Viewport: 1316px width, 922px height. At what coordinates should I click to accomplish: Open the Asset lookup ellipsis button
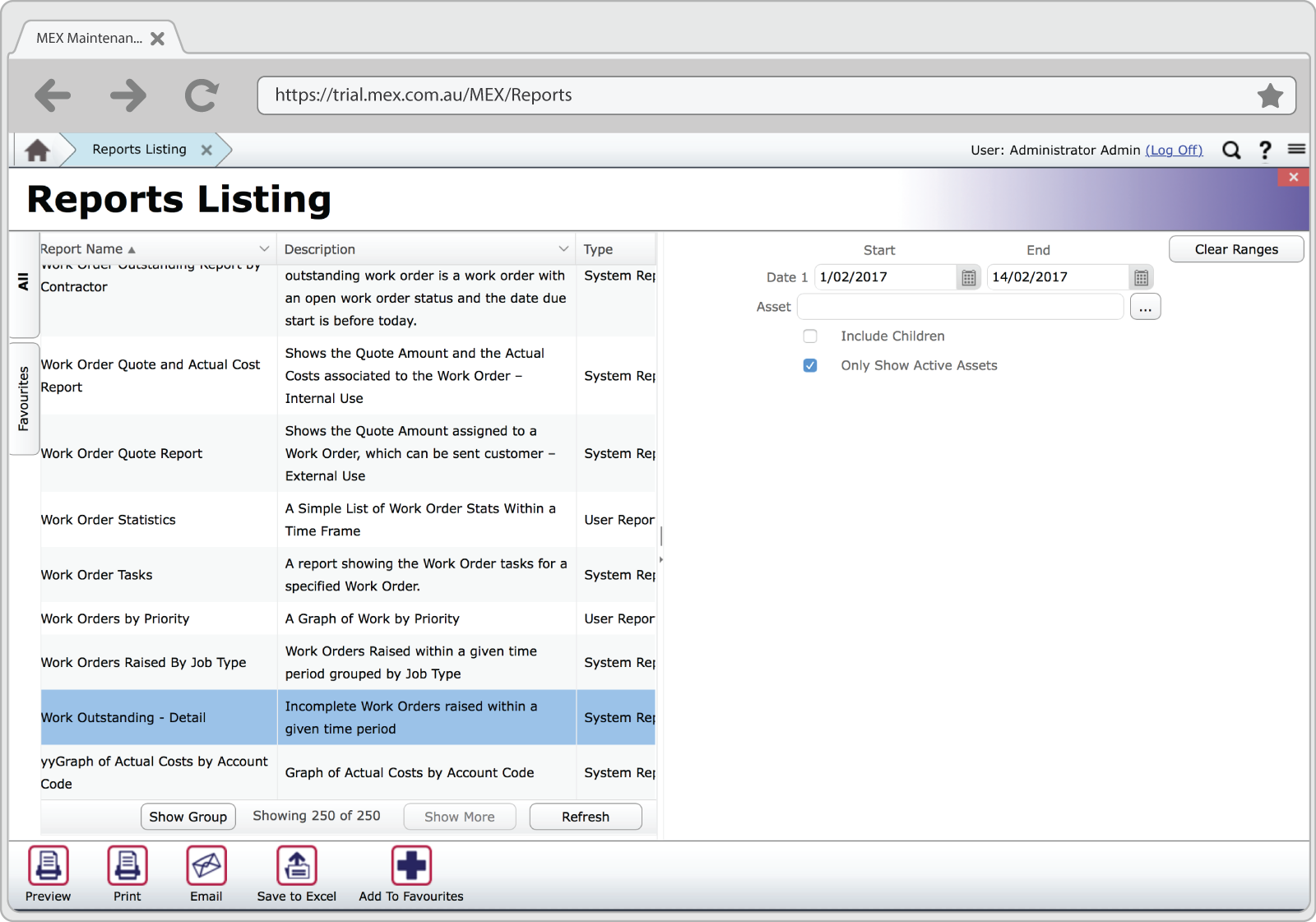1146,307
